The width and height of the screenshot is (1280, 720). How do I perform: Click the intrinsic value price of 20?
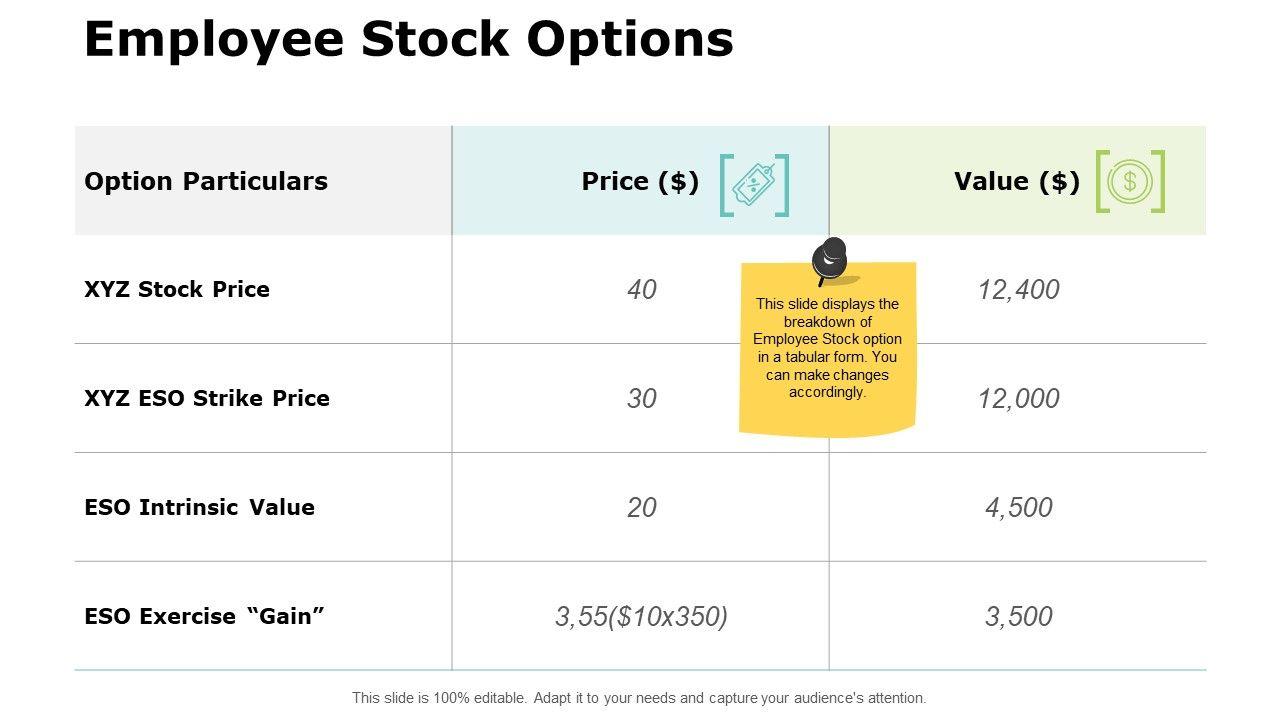click(x=642, y=507)
